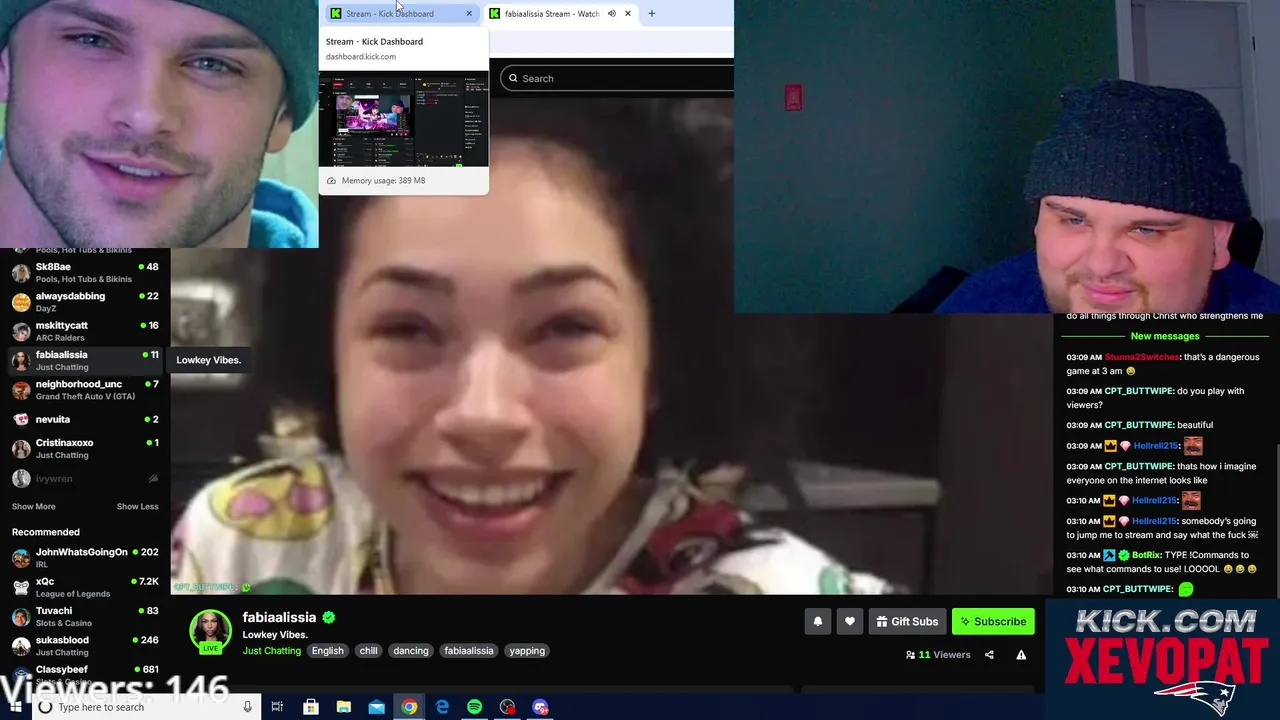Open Google Chrome from the taskbar
This screenshot has width=1280, height=720.
click(409, 707)
